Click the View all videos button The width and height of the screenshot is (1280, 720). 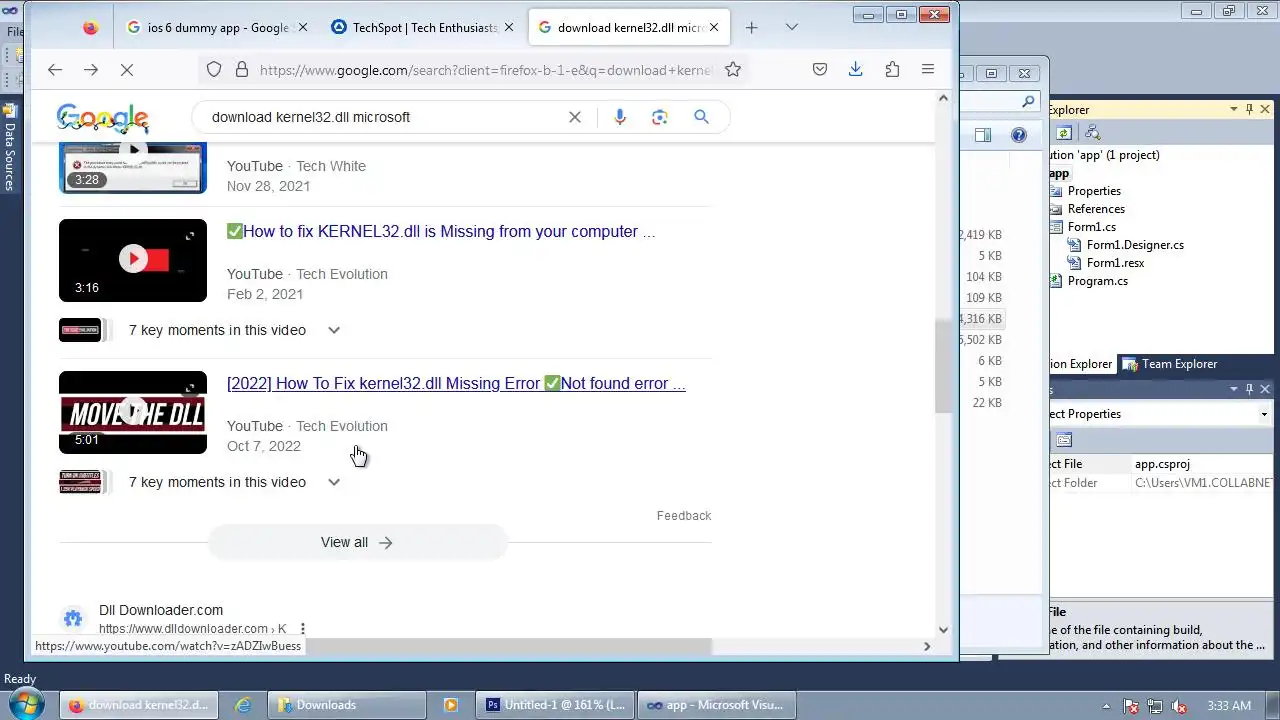tap(357, 542)
